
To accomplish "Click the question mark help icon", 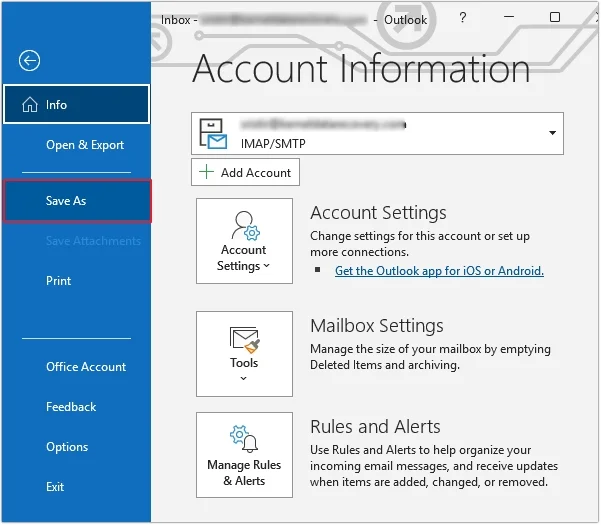I will [463, 18].
